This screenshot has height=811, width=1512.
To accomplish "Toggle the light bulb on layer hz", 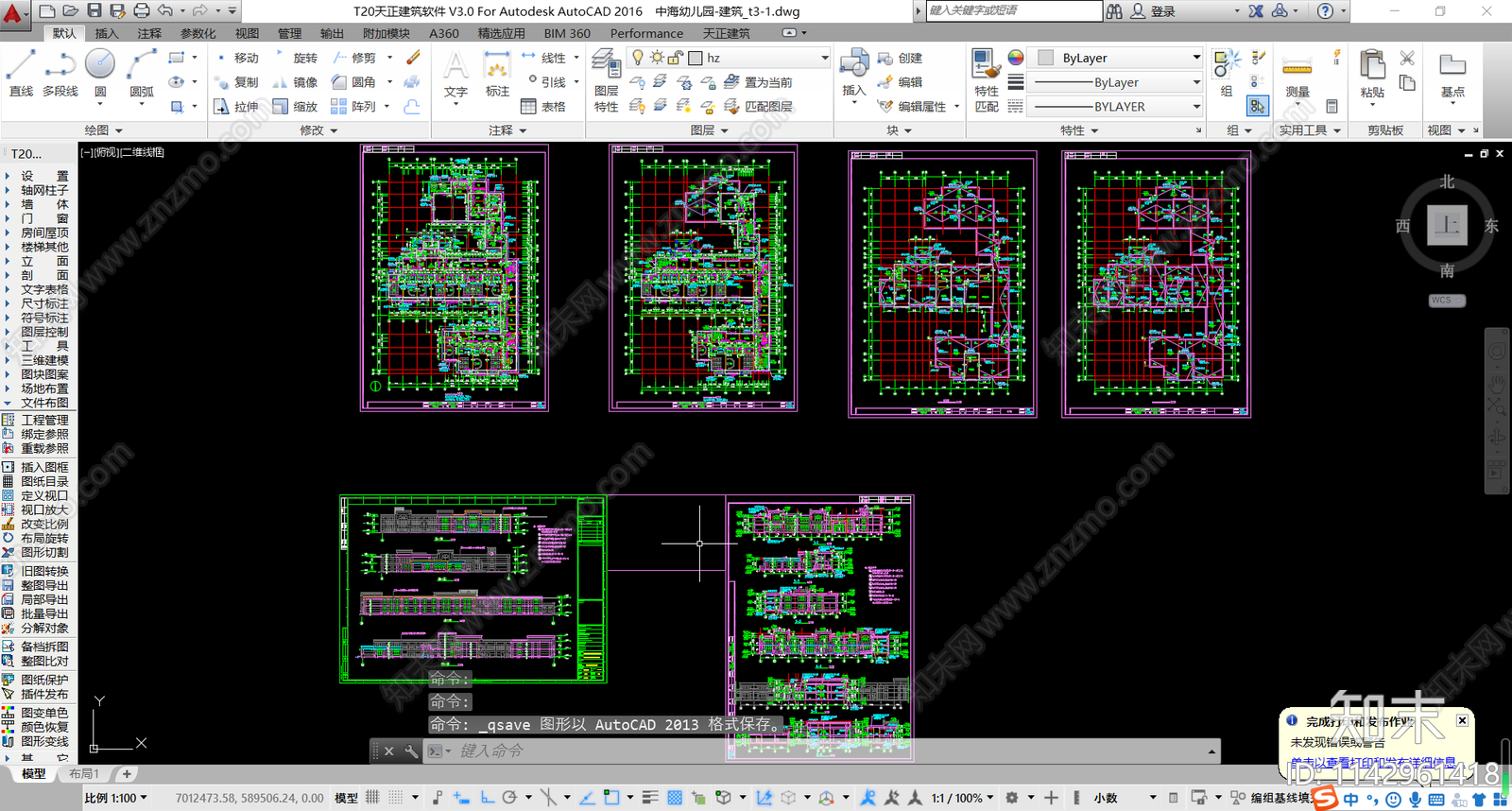I will [638, 58].
